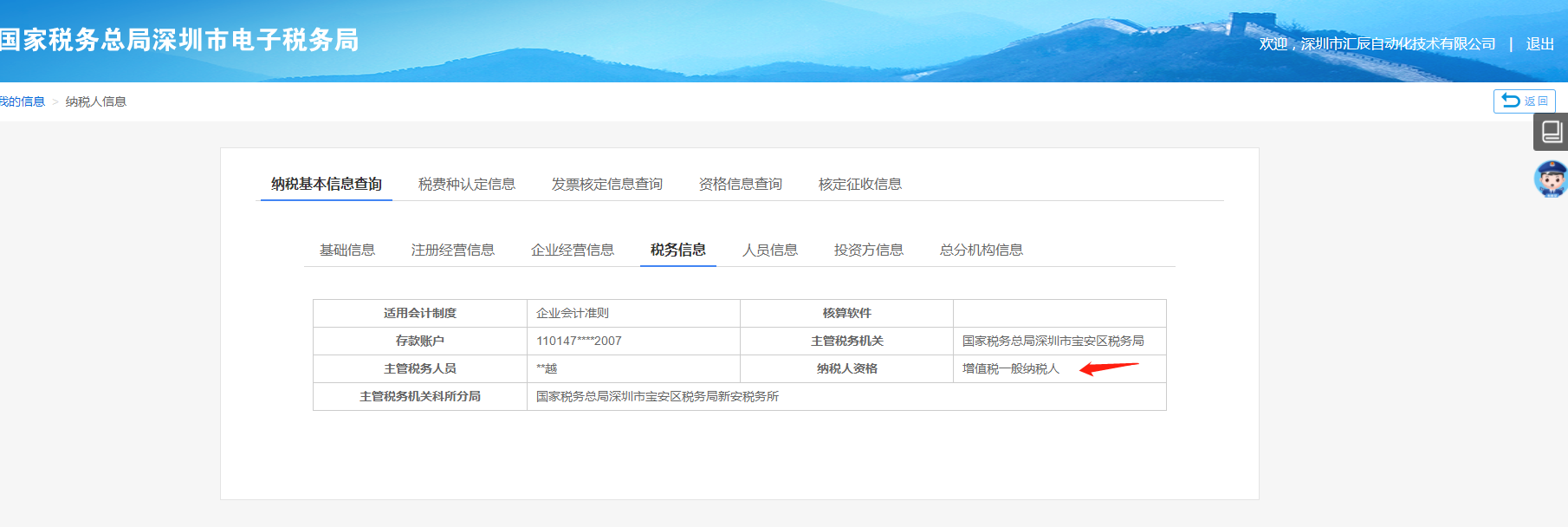Click the 存款账户 table label
This screenshot has height=527, width=1568.
[x=420, y=341]
